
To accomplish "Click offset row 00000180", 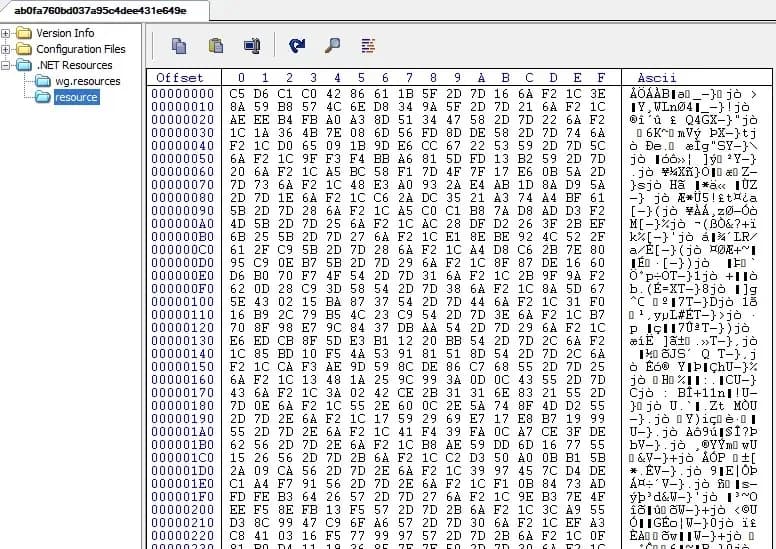I will coord(183,405).
